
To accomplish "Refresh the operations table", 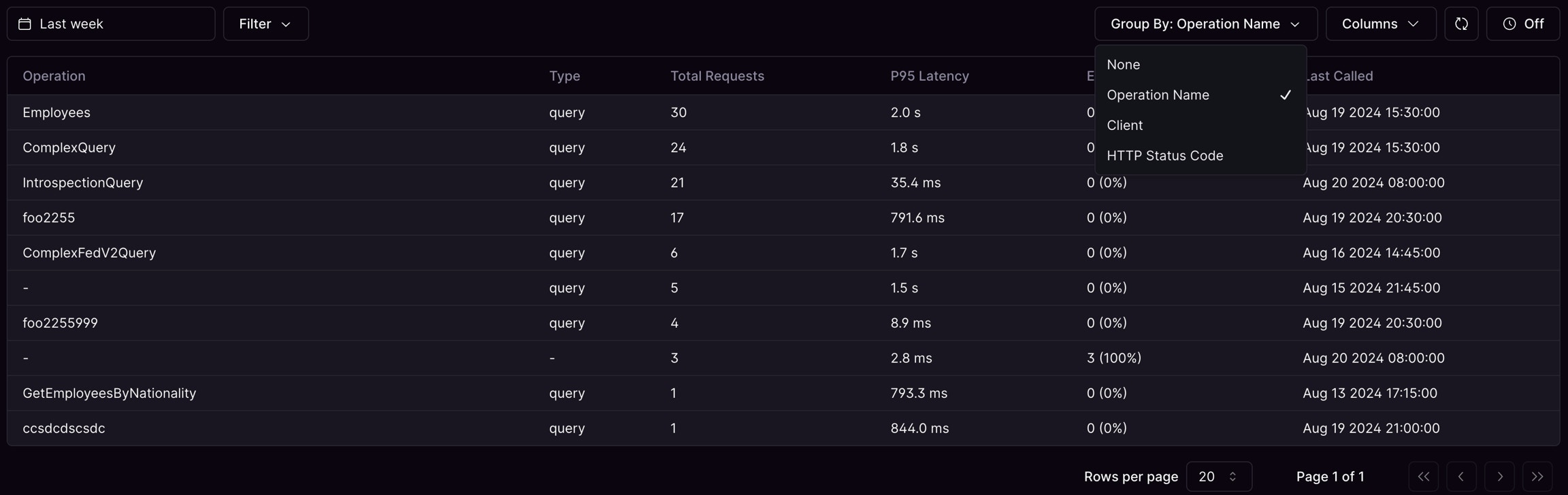I will pyautogui.click(x=1460, y=23).
